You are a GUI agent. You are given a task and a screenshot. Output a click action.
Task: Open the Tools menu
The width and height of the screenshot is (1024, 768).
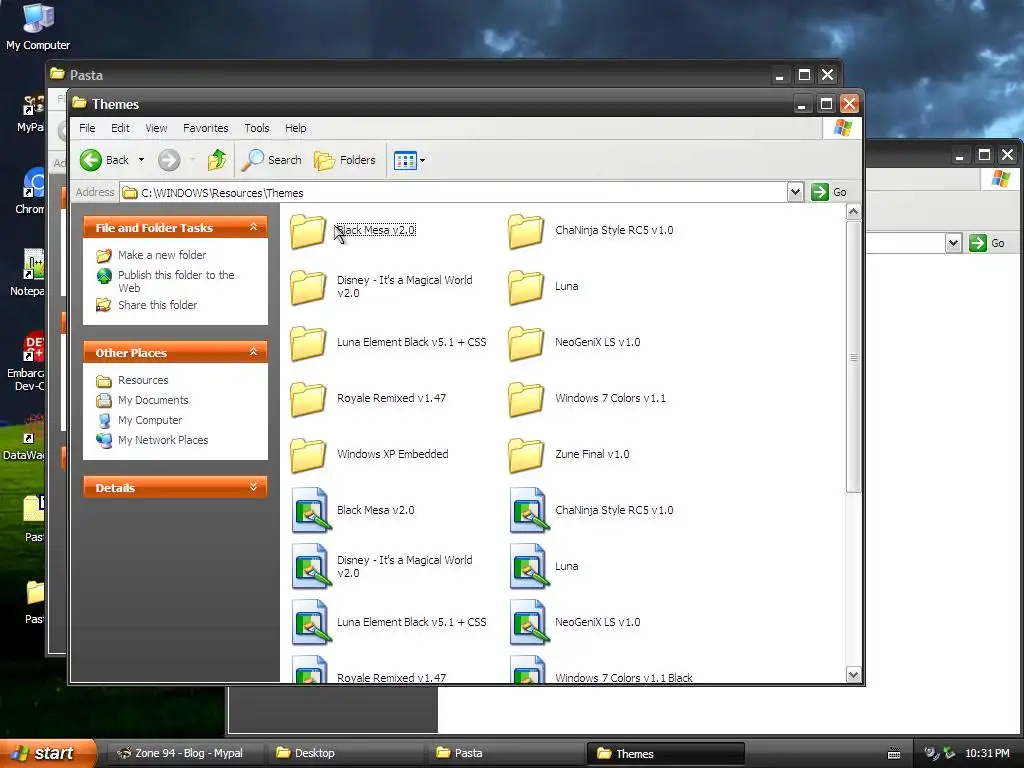pyautogui.click(x=257, y=128)
